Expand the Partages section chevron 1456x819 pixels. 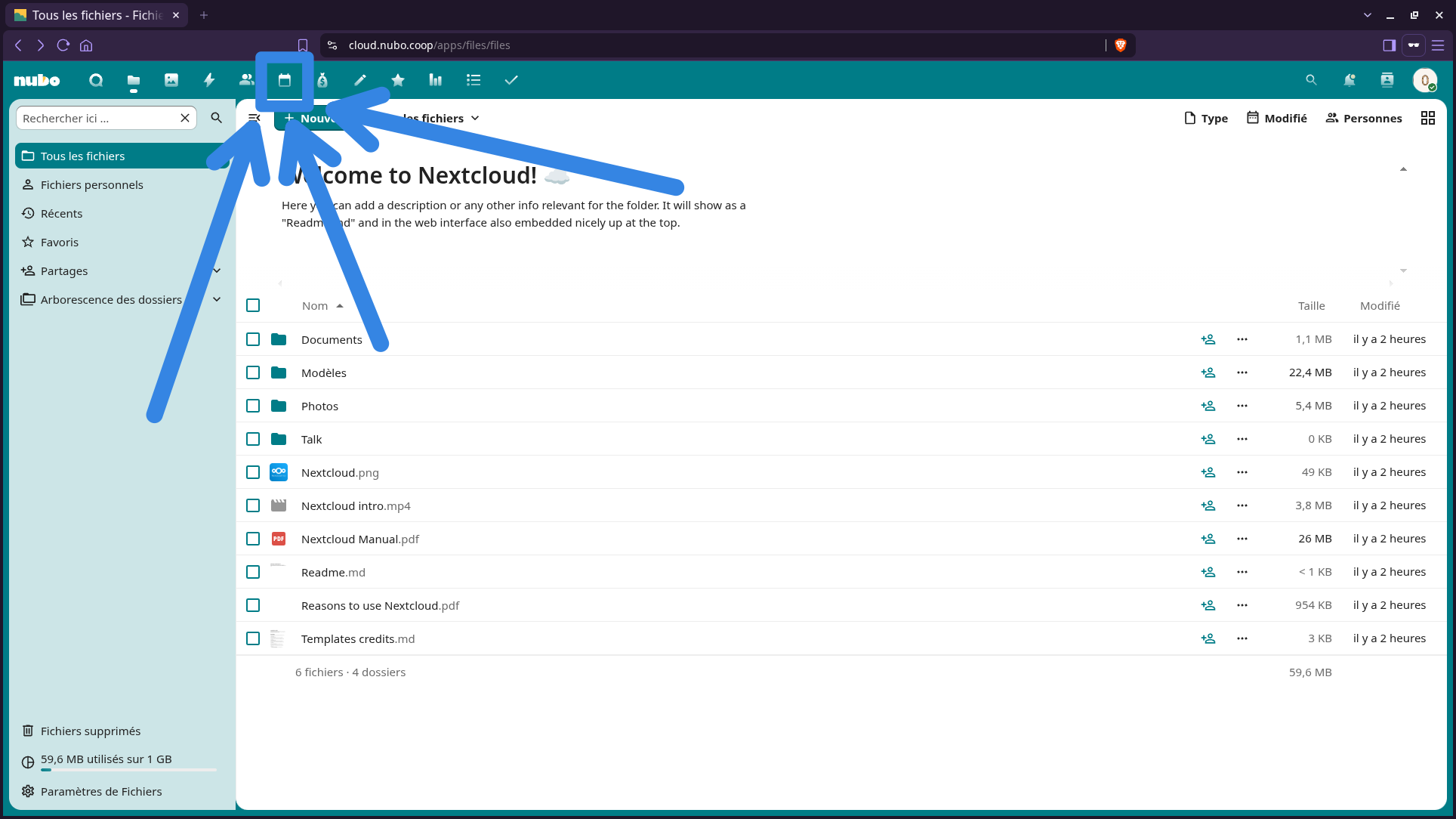[x=217, y=270]
